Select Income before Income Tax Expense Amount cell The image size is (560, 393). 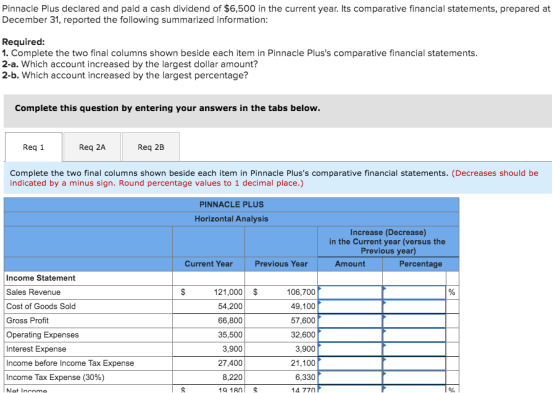tap(350, 363)
